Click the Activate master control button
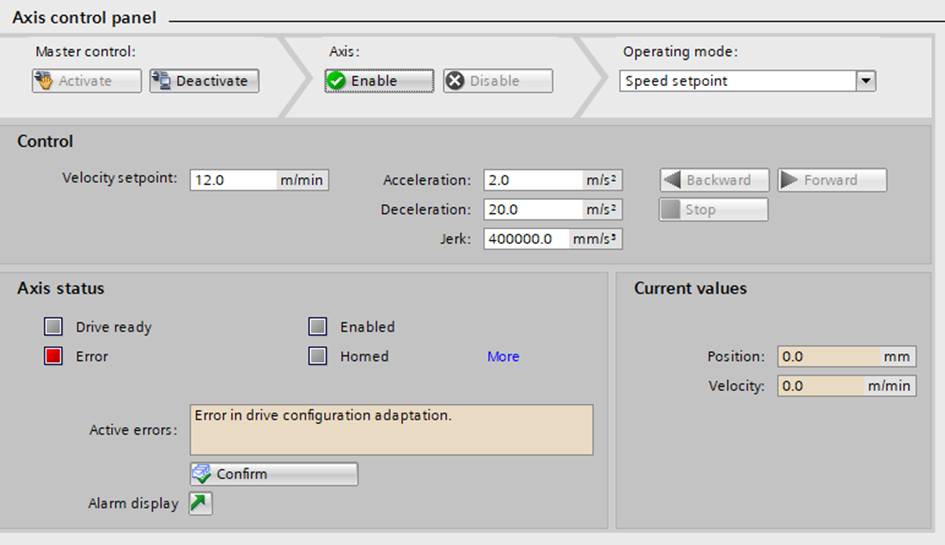945x545 pixels. 87,81
